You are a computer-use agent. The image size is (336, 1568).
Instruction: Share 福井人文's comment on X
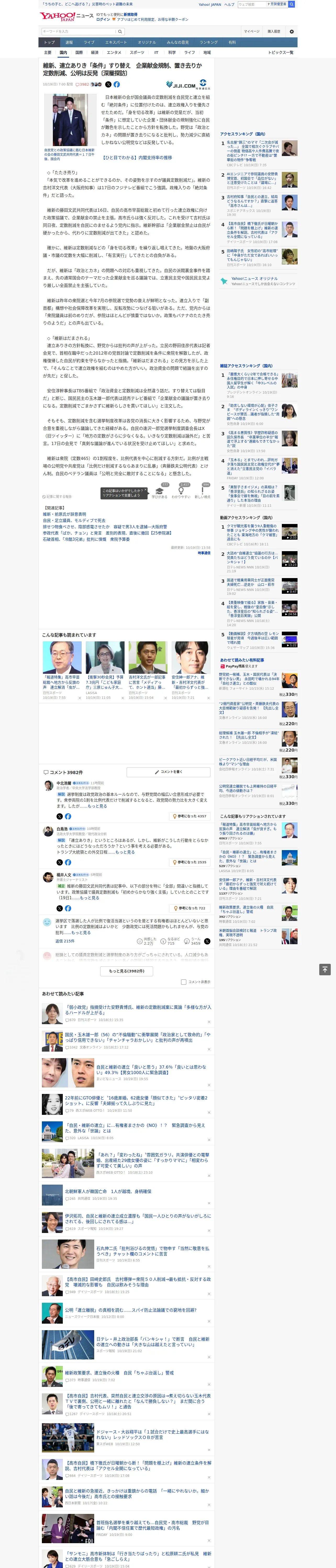point(59,908)
